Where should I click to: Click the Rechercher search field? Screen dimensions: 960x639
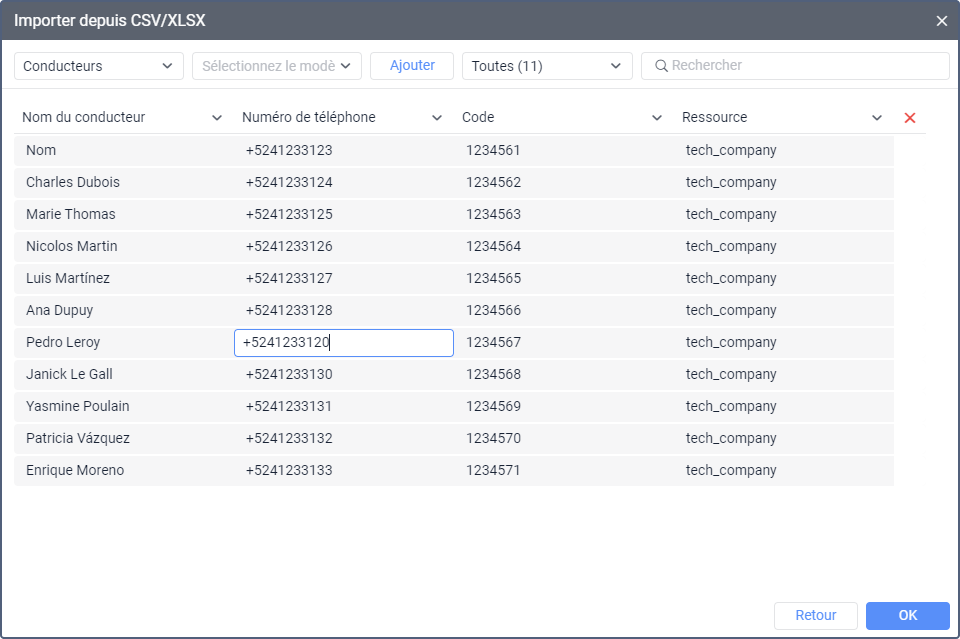coord(795,65)
